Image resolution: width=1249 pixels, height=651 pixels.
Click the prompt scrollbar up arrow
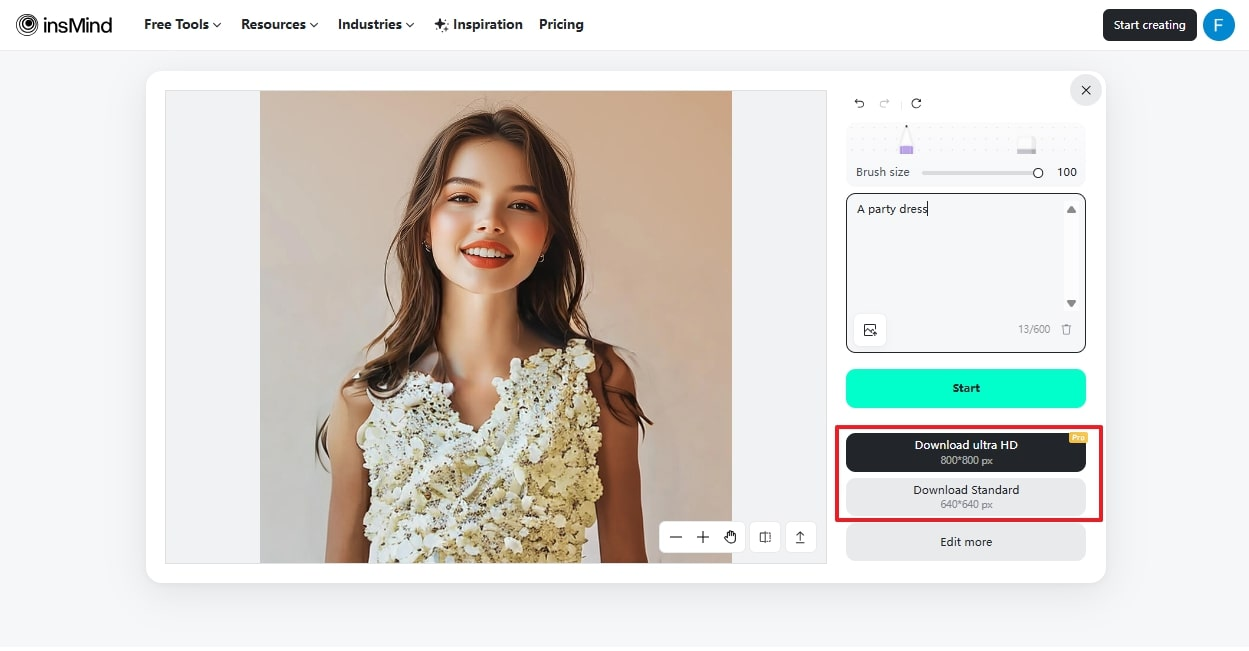tap(1071, 210)
